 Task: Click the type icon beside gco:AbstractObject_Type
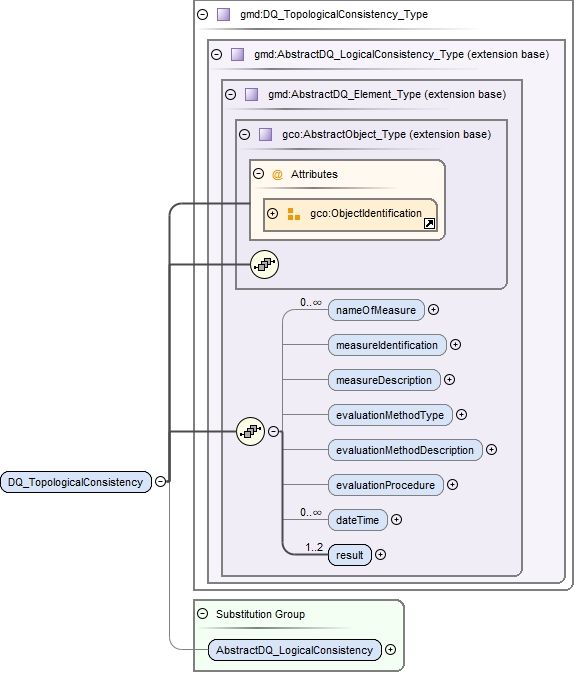click(265, 134)
